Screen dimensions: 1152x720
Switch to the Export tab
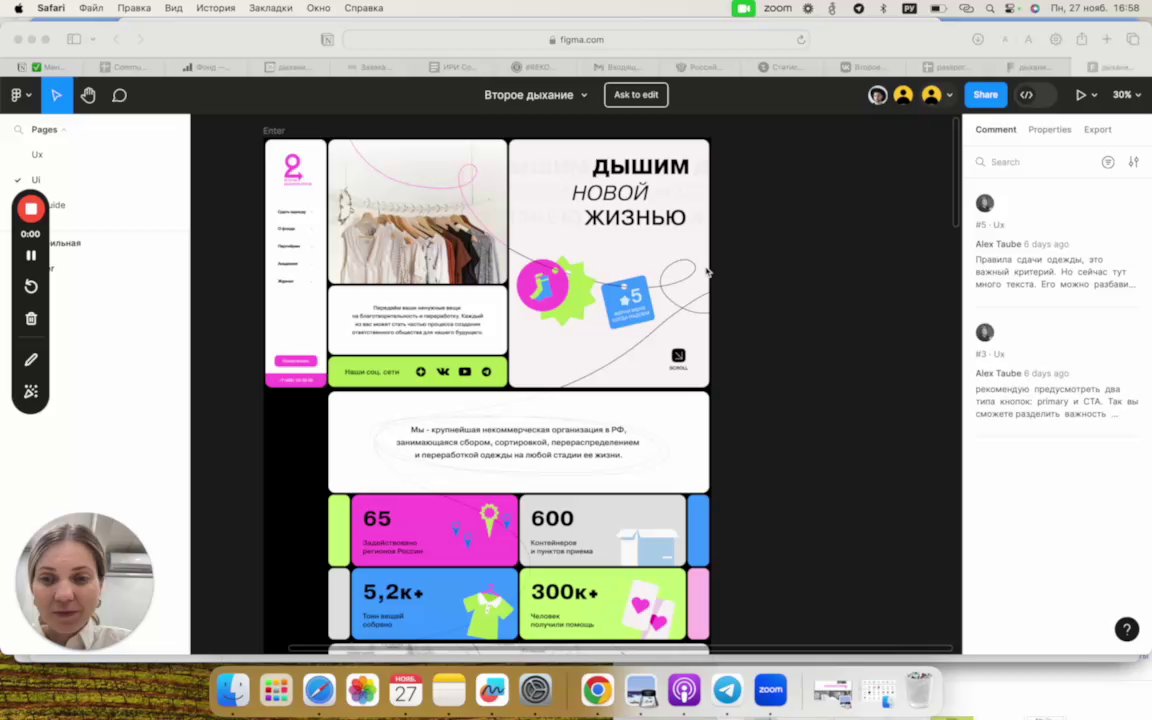click(x=1098, y=129)
